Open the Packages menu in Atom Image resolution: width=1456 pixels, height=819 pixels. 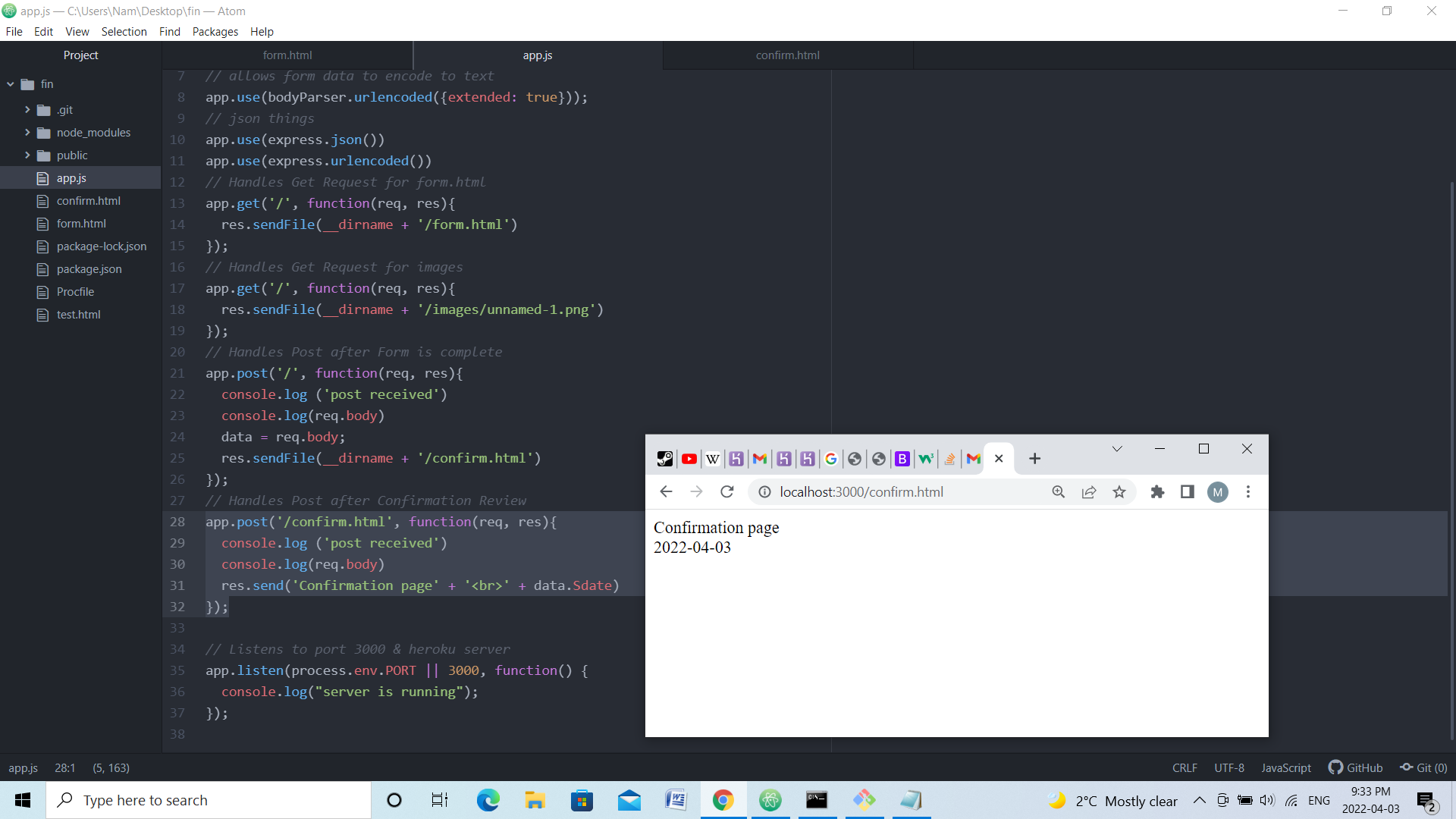coord(215,32)
